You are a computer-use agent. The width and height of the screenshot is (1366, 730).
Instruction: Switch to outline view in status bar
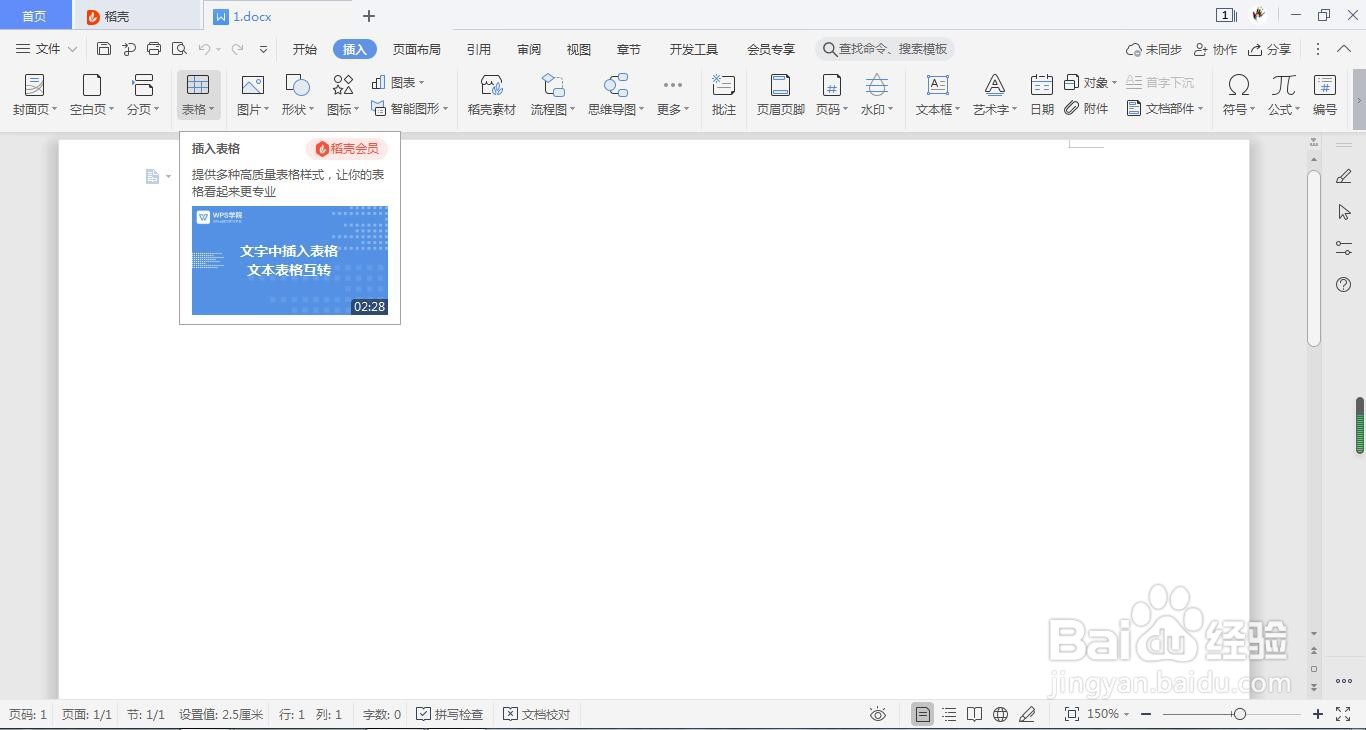[949, 714]
